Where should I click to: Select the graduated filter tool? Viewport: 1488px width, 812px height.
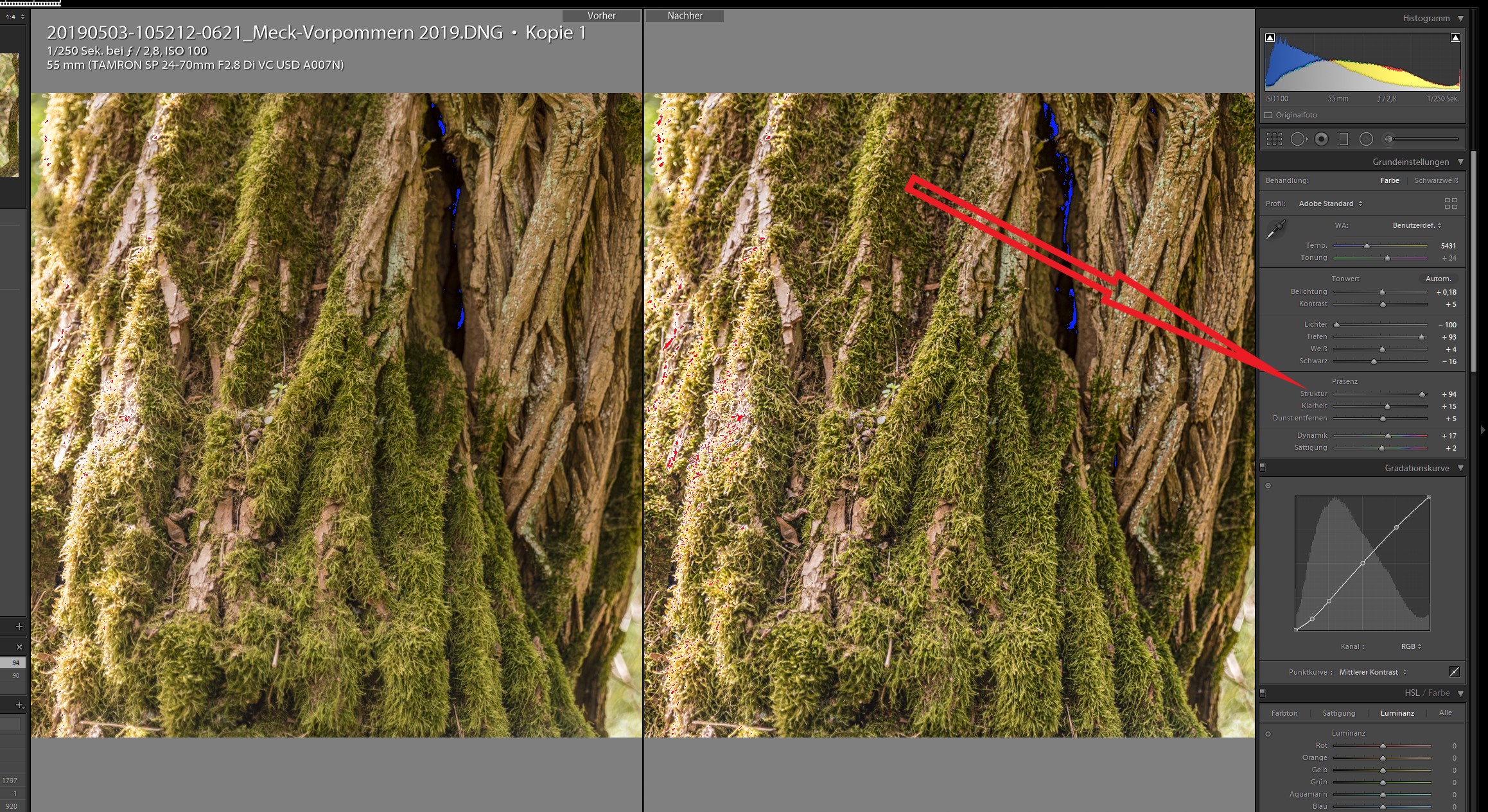[x=1344, y=139]
